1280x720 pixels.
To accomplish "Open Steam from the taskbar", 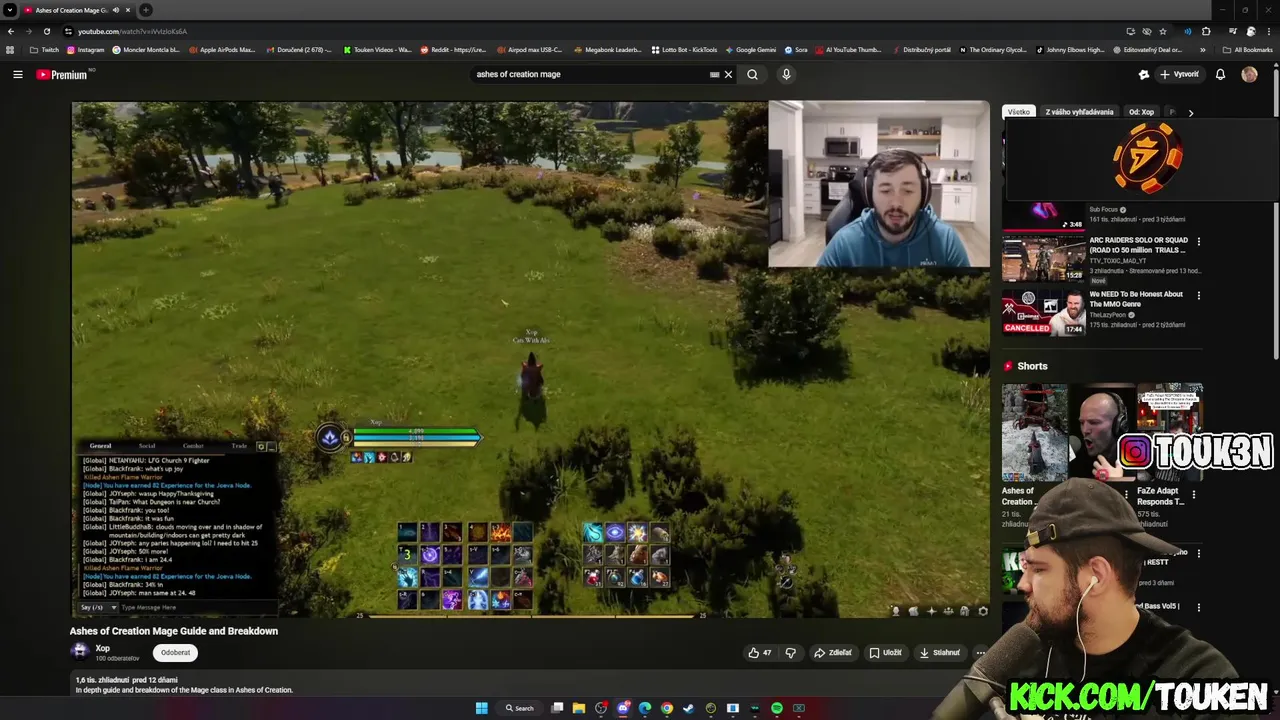I will (x=688, y=708).
